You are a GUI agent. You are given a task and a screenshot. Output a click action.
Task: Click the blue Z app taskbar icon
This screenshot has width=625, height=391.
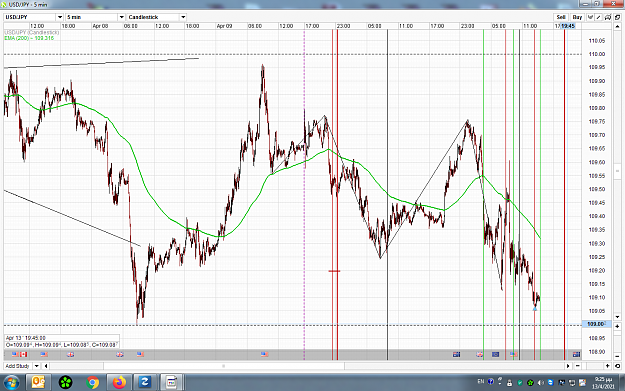coord(144,382)
